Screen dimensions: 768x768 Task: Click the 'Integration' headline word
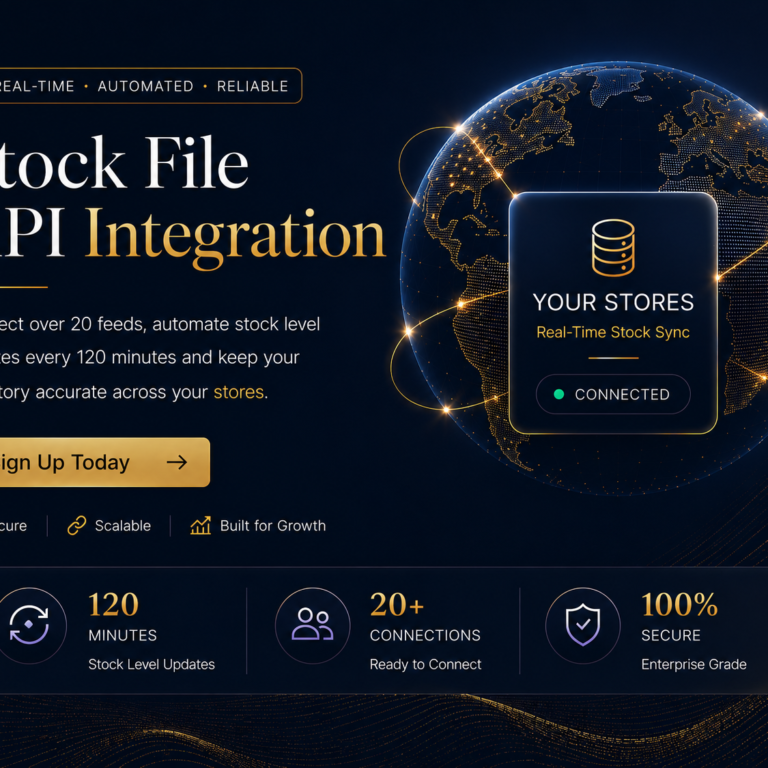(236, 239)
